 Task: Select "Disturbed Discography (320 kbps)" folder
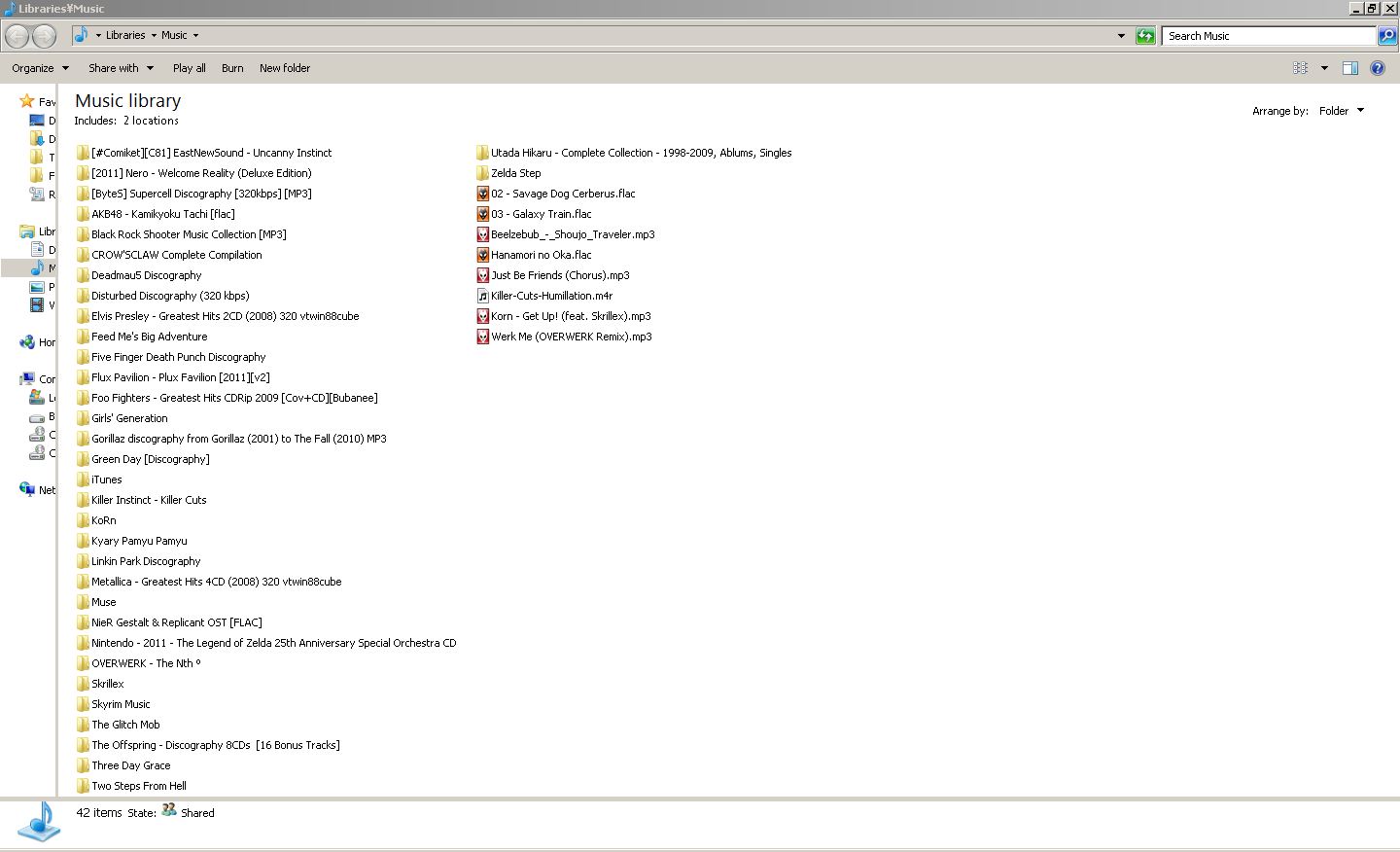[x=163, y=296]
